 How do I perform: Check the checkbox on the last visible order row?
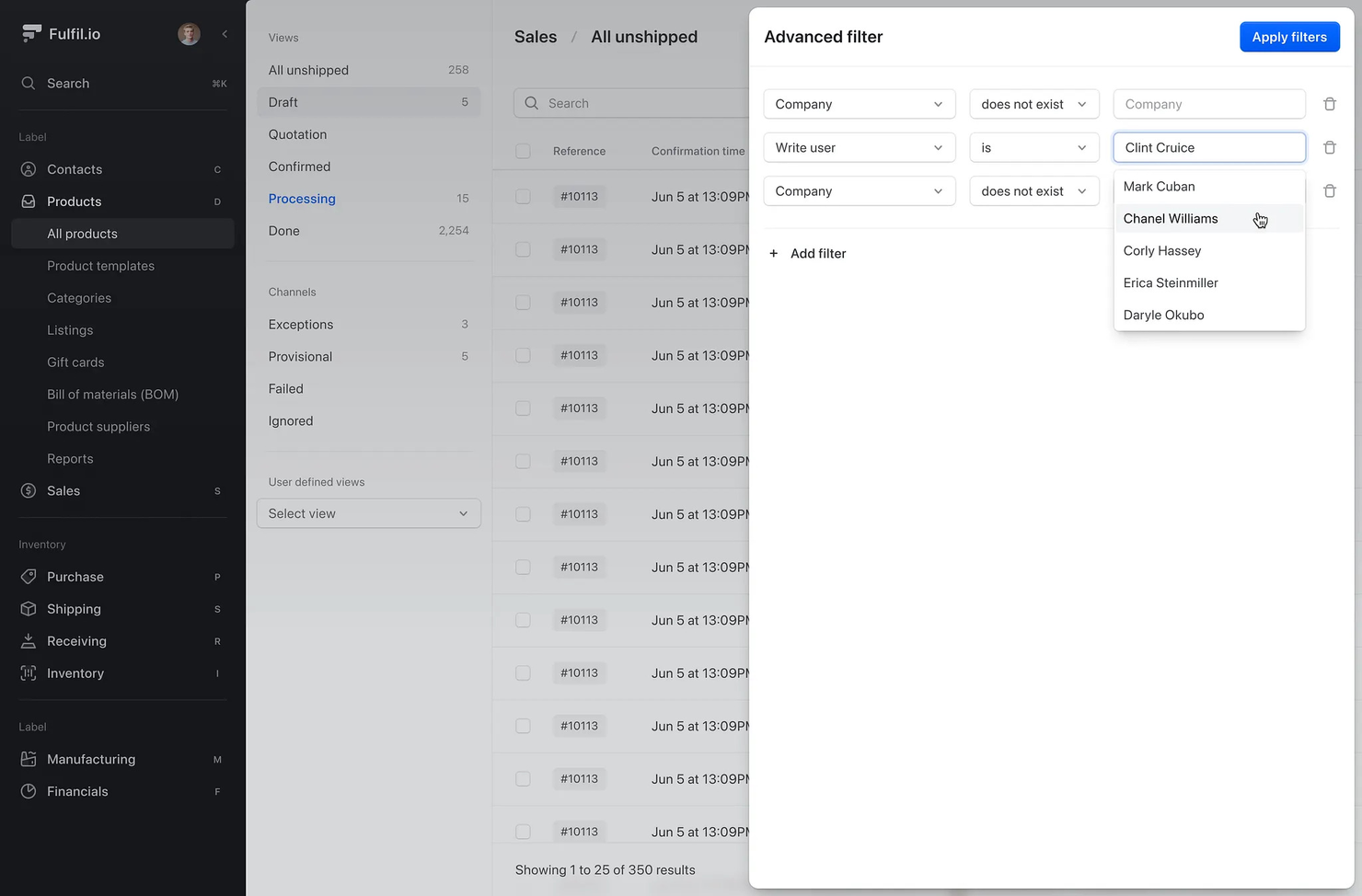(523, 831)
